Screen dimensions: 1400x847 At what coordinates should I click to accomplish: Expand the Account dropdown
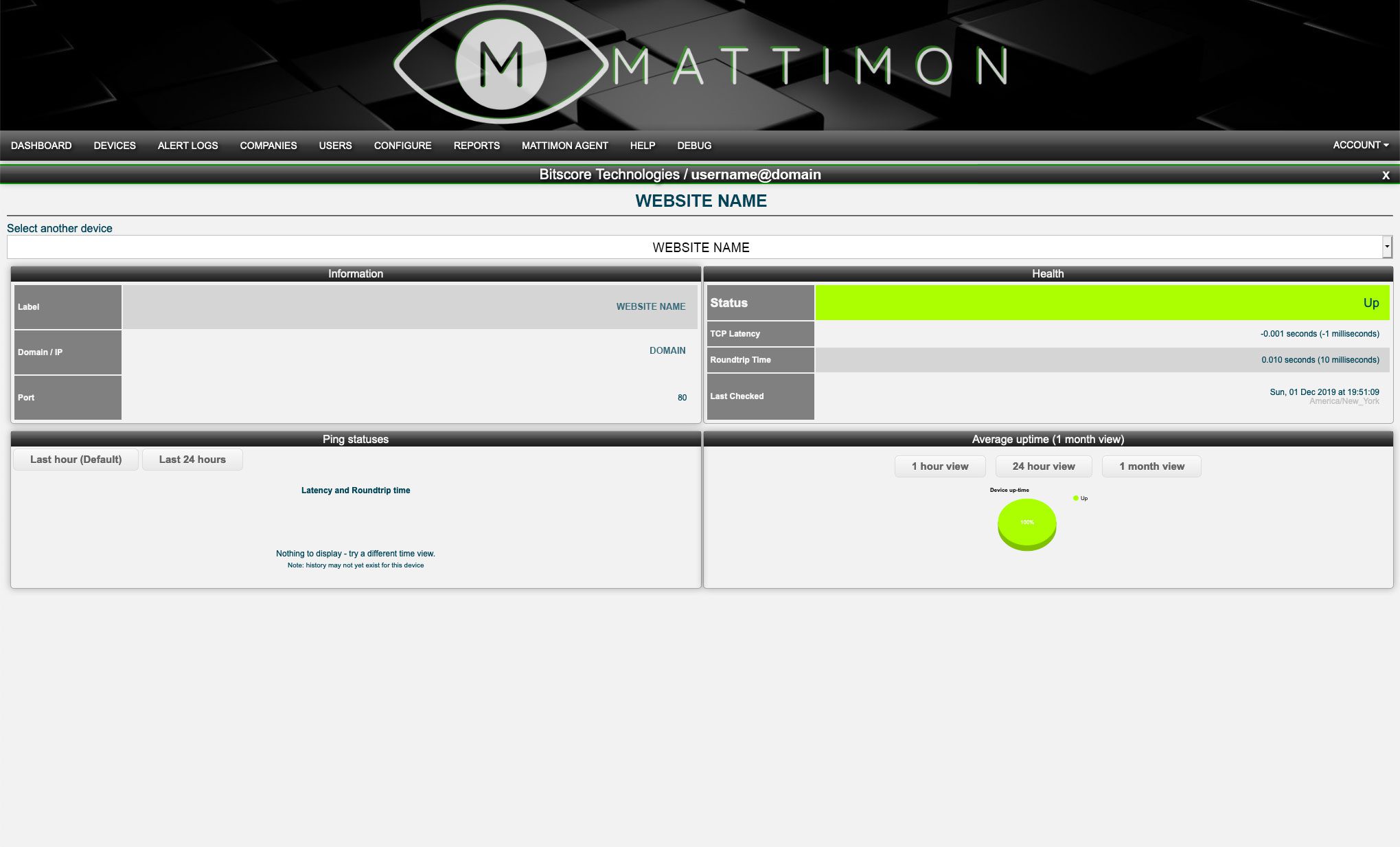point(1360,145)
